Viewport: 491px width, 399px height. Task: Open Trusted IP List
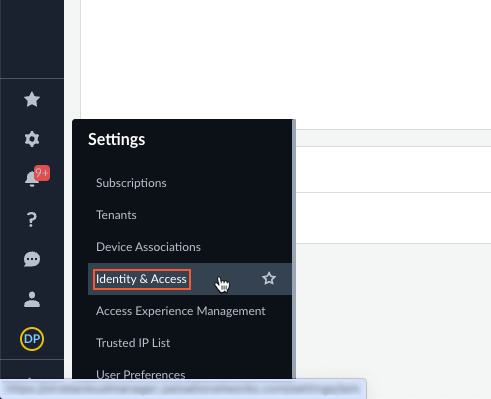coord(133,343)
